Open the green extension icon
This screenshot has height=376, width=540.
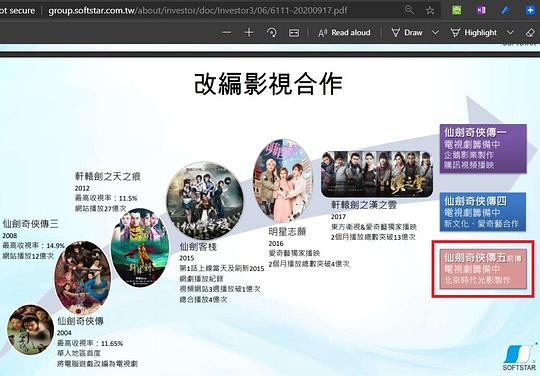point(456,10)
